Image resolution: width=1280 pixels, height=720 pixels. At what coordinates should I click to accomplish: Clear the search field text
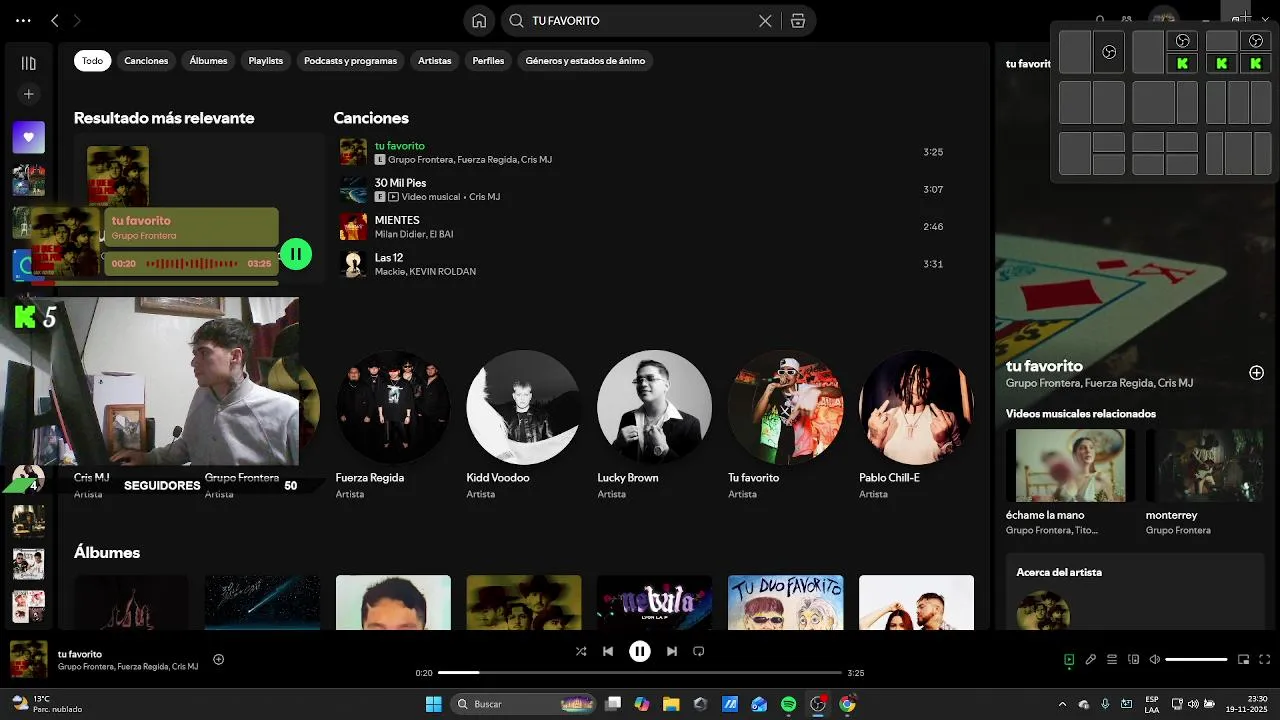pos(765,21)
